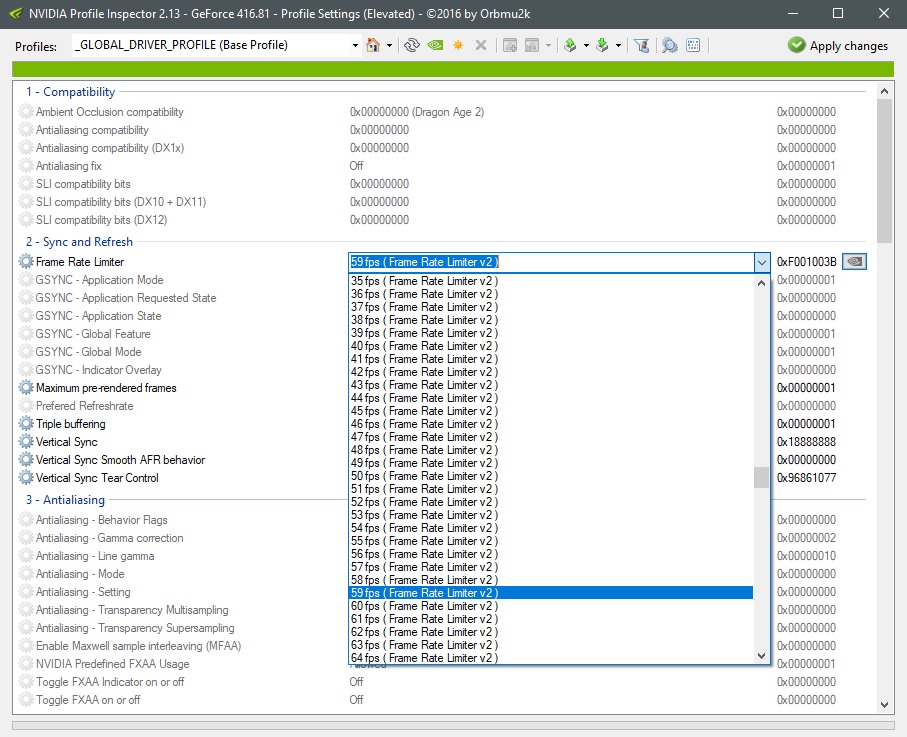This screenshot has height=737, width=907.
Task: Pick 58 fps in the dropdown list
Action: coord(551,580)
